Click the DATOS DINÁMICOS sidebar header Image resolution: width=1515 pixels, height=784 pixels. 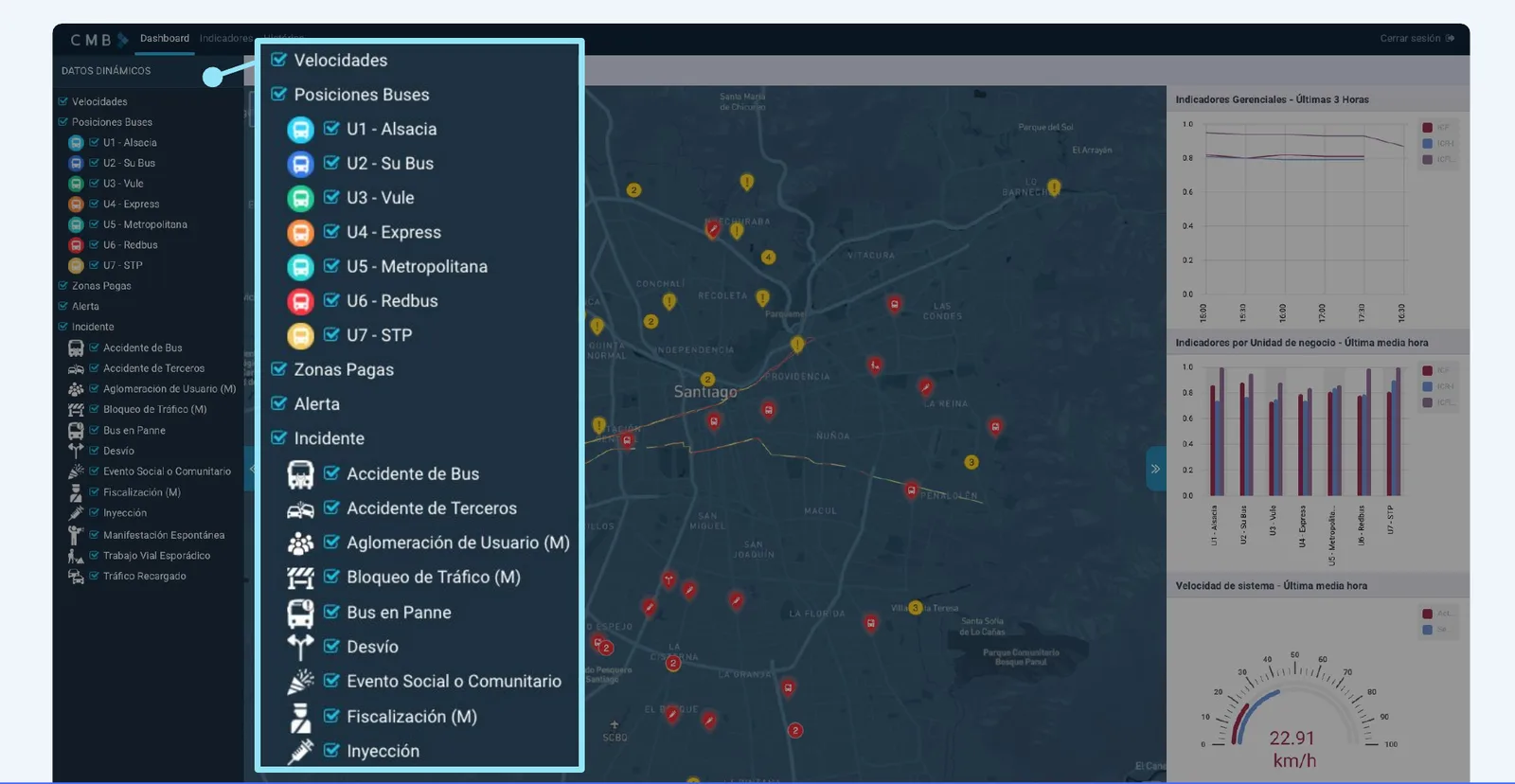[x=106, y=71]
